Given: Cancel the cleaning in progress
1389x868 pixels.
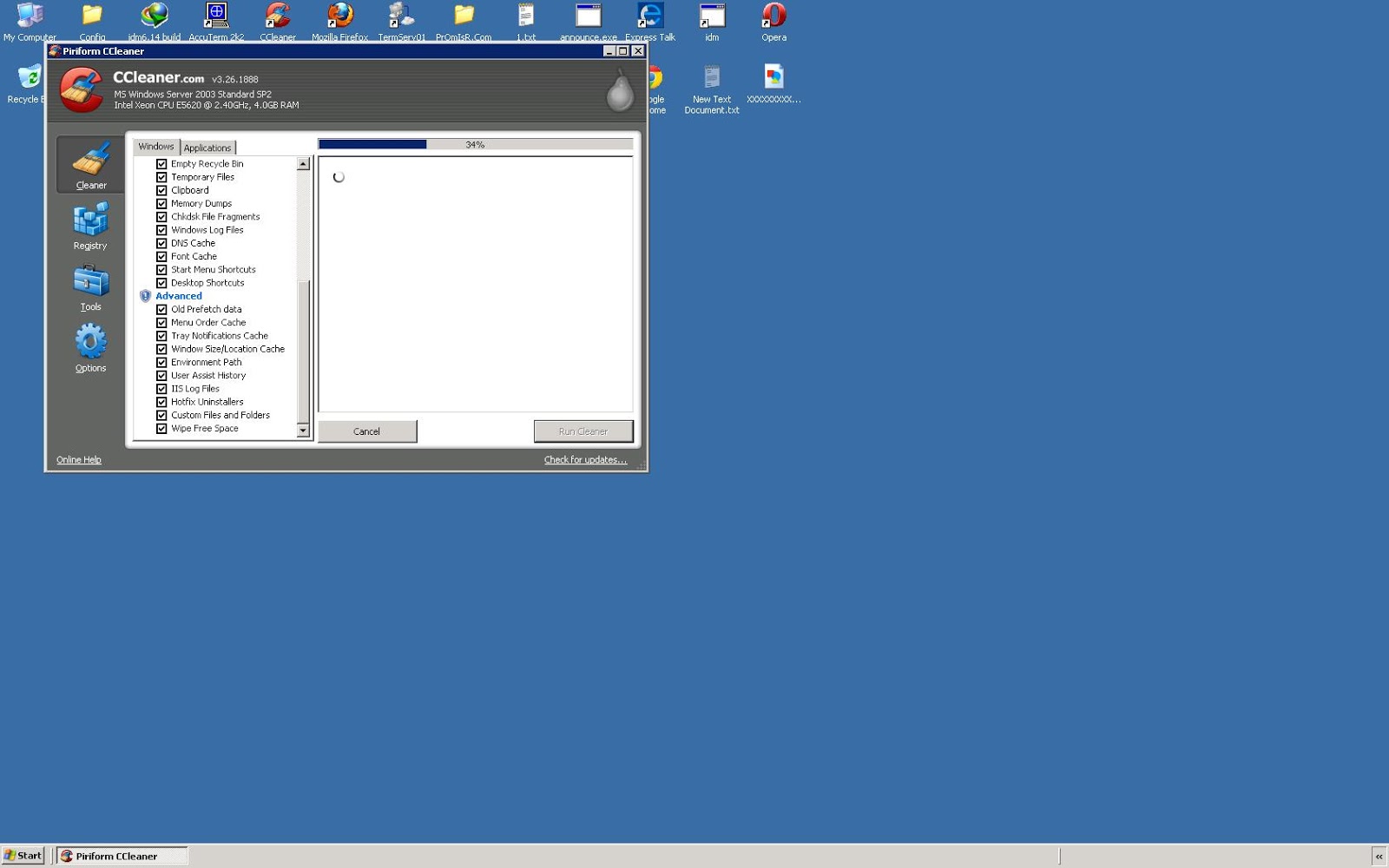Looking at the screenshot, I should 367,431.
